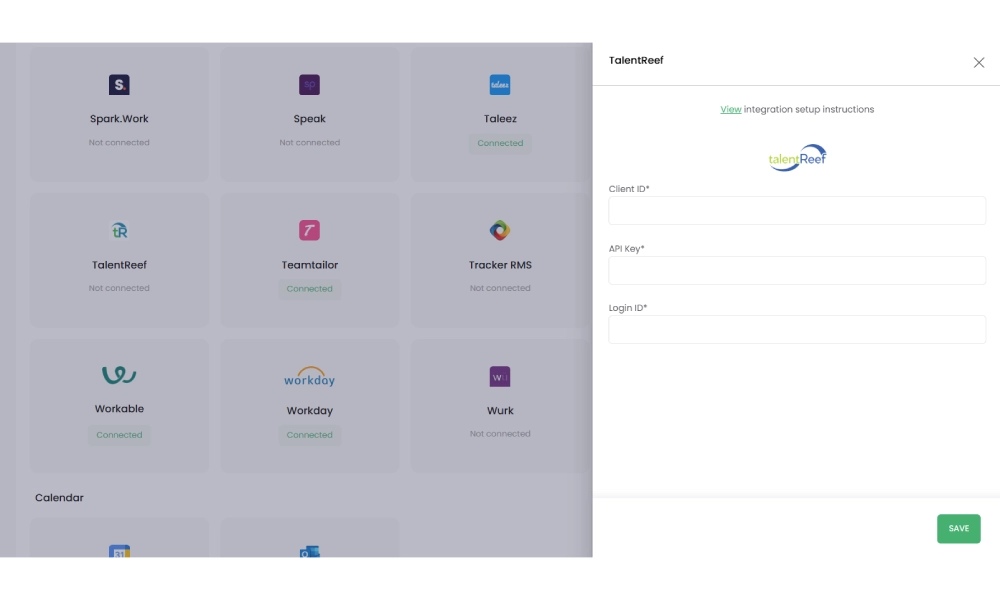Click the Workable Connected status badge
This screenshot has height=600, width=1000.
119,435
